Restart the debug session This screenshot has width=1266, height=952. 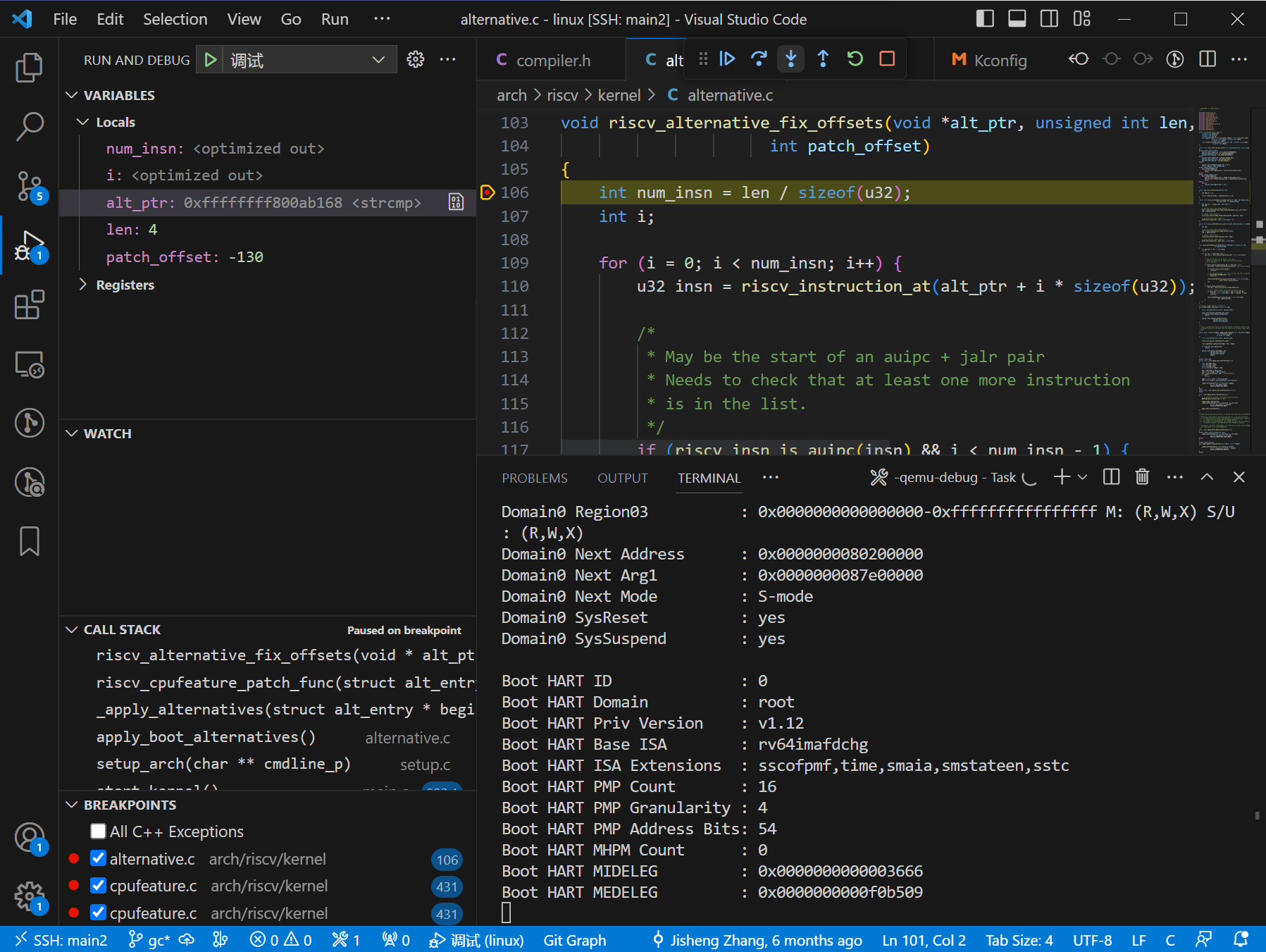click(x=855, y=59)
